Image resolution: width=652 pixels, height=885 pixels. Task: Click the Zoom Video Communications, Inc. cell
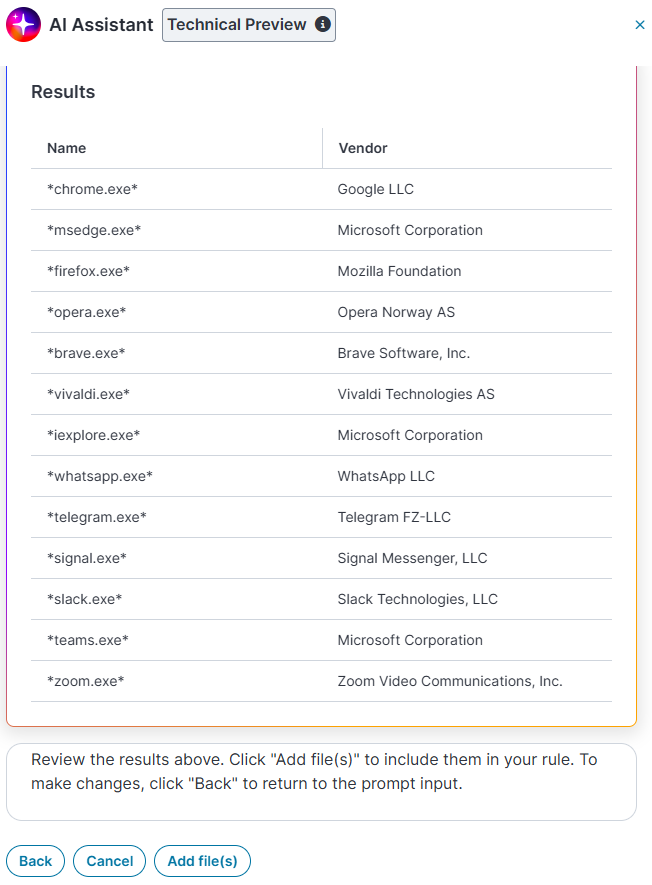tap(467, 681)
